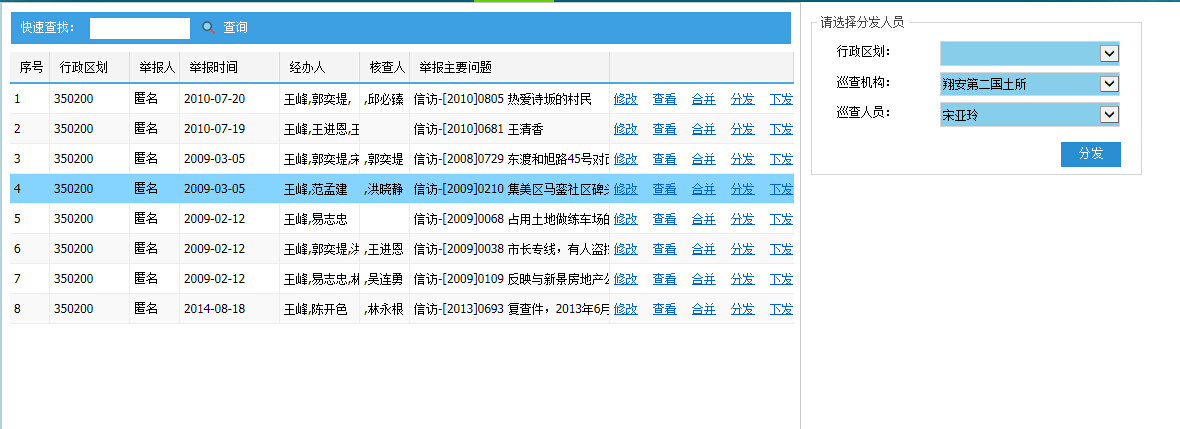Click 修改 link in highlighted row 4
The height and width of the screenshot is (429, 1180).
click(625, 189)
